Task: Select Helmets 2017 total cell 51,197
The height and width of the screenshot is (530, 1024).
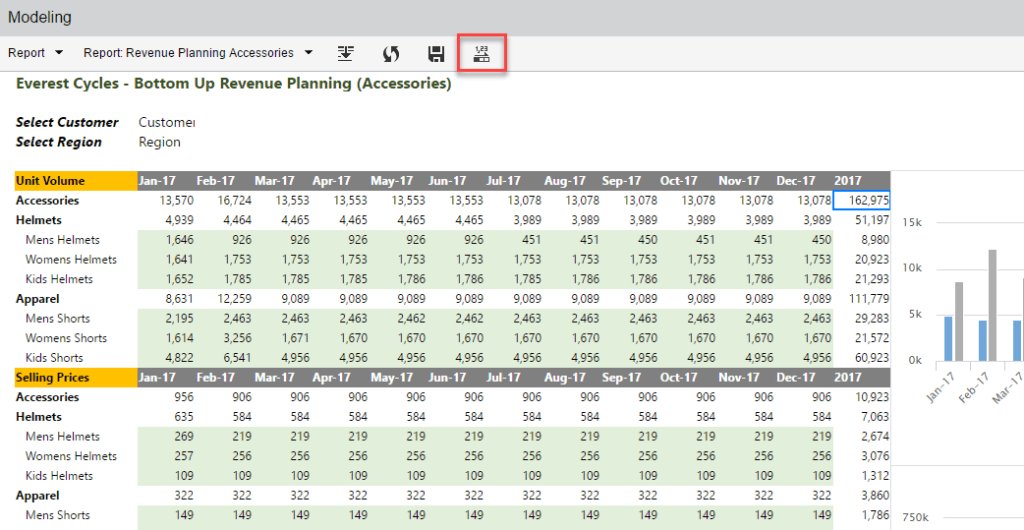Action: click(861, 220)
